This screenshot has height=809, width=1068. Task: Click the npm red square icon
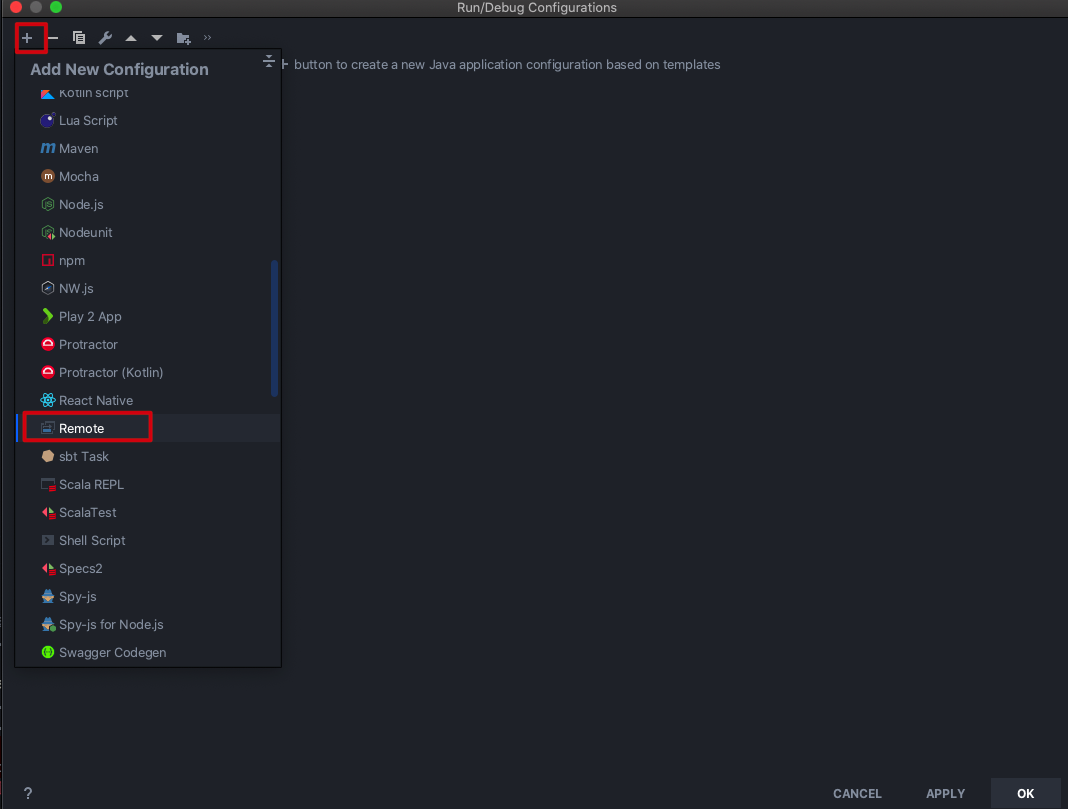48,260
